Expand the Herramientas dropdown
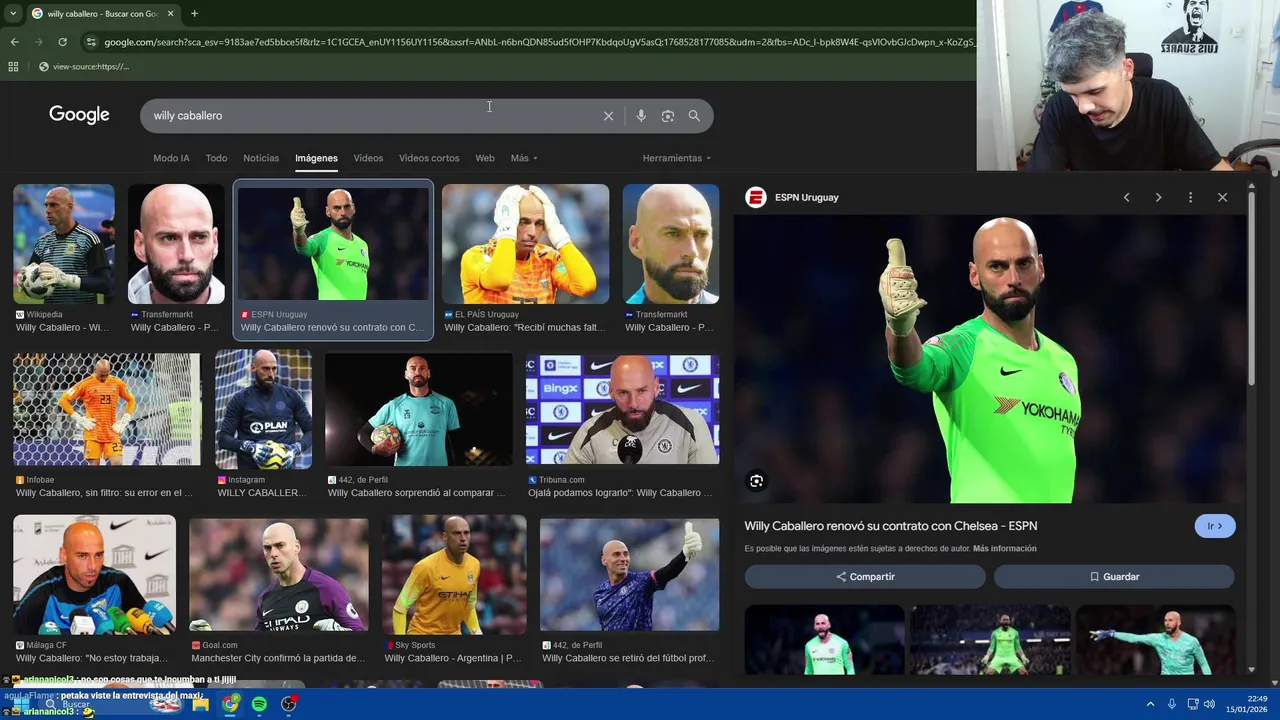The height and width of the screenshot is (720, 1280). click(677, 158)
